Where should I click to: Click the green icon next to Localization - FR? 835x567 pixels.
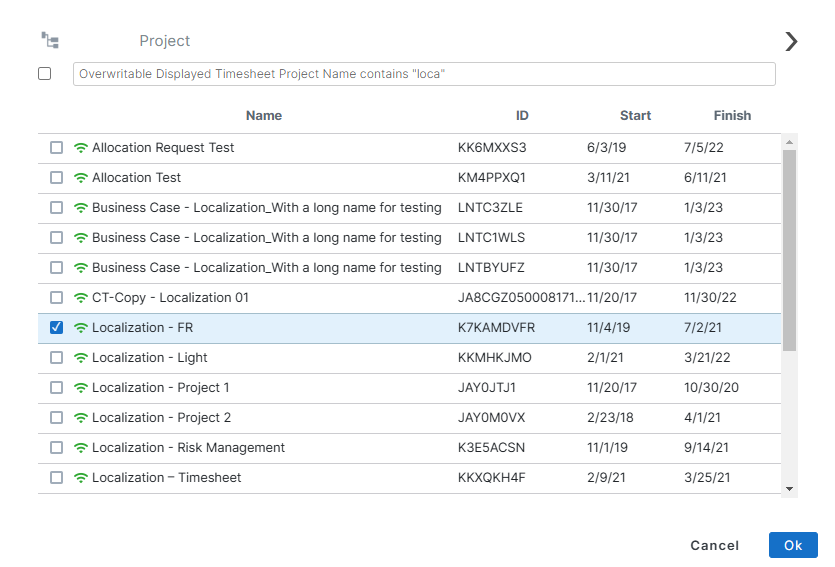point(81,328)
